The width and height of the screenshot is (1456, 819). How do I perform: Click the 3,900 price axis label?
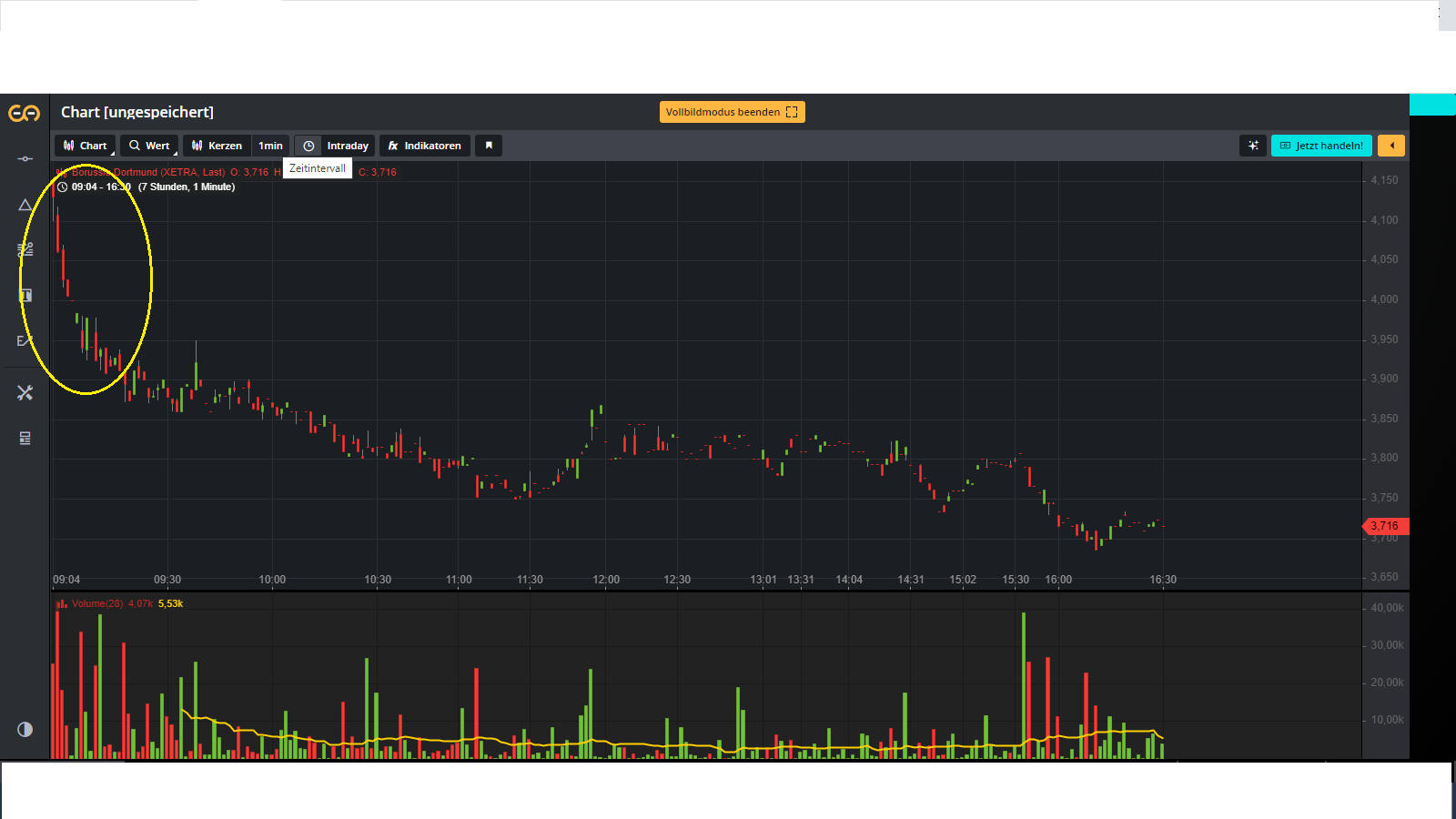pyautogui.click(x=1384, y=379)
